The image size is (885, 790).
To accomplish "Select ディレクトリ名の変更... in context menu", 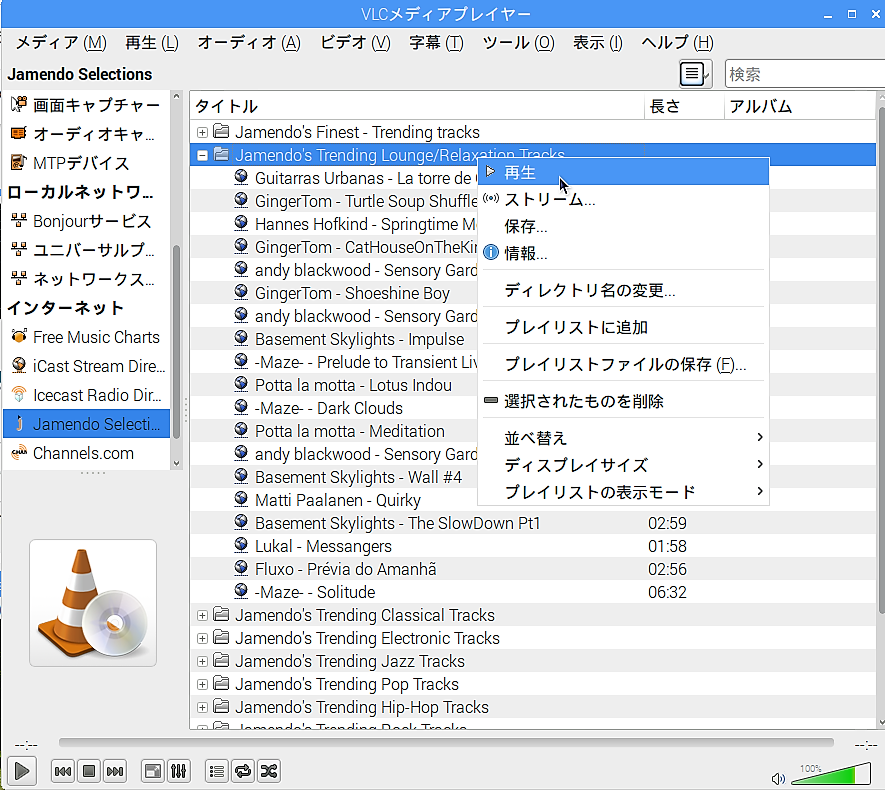I will coord(623,290).
